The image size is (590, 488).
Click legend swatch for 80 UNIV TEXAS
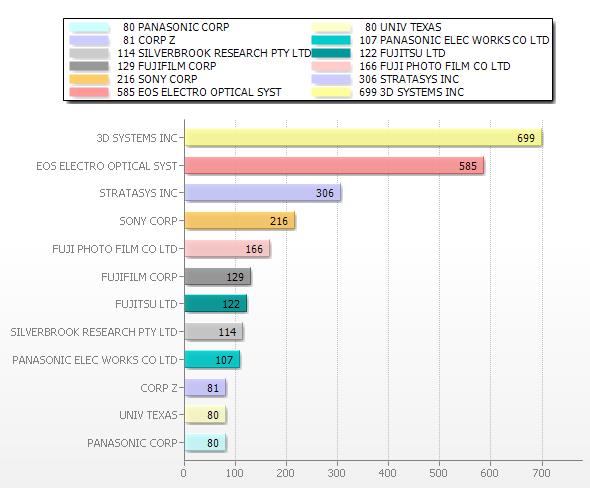[x=331, y=27]
